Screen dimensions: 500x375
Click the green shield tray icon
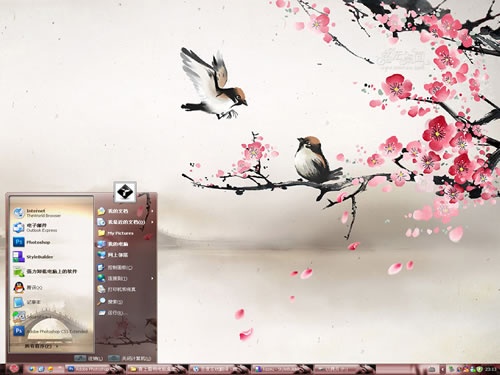coord(479,369)
